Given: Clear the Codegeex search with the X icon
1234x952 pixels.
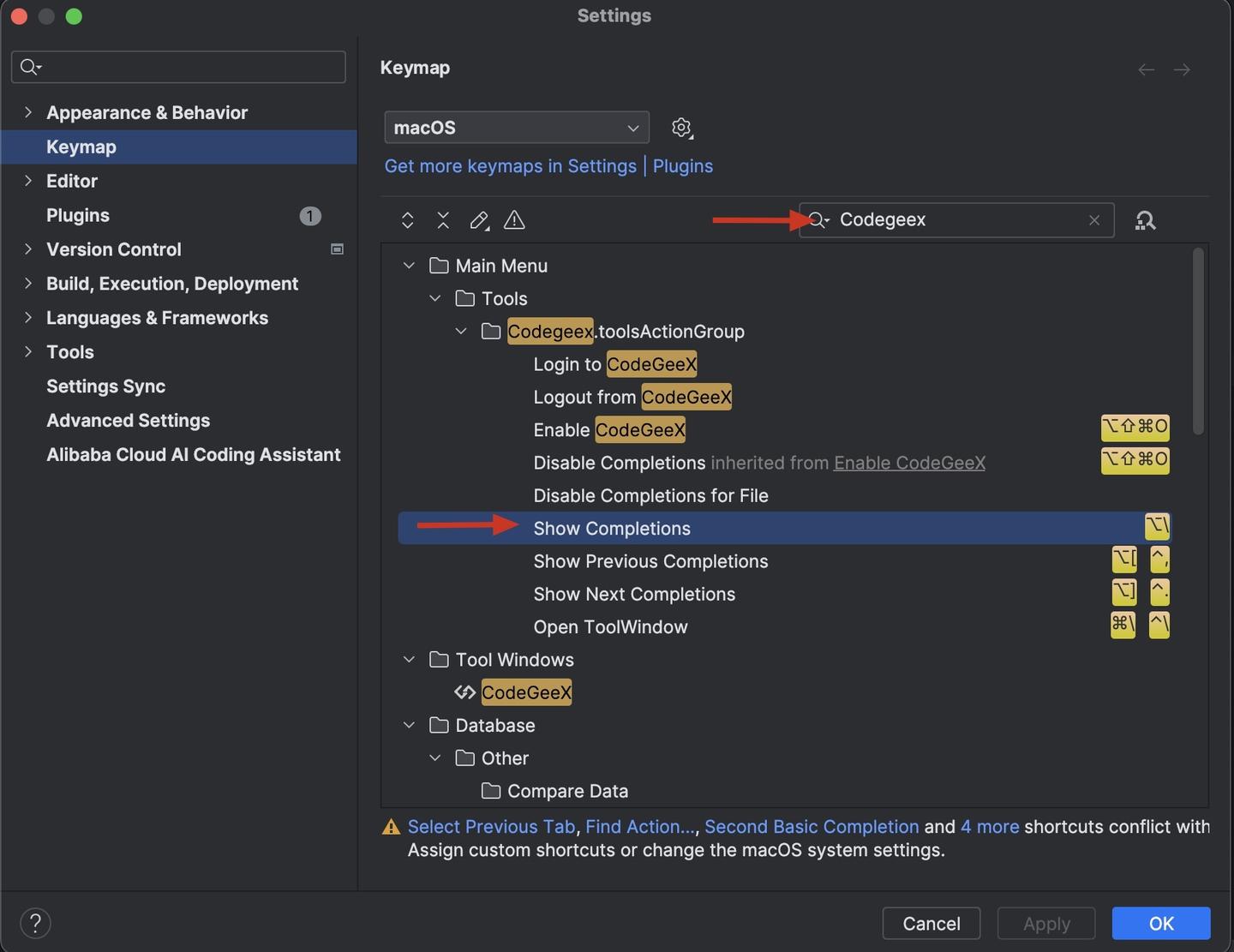Looking at the screenshot, I should [x=1094, y=220].
